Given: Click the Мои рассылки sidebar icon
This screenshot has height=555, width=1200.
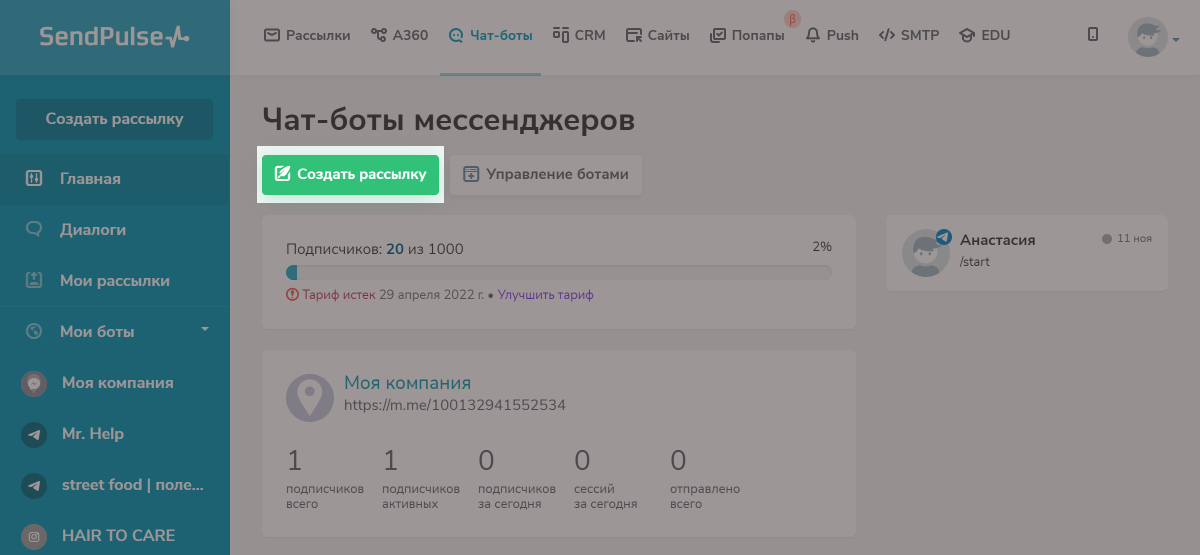Looking at the screenshot, I should 34,281.
